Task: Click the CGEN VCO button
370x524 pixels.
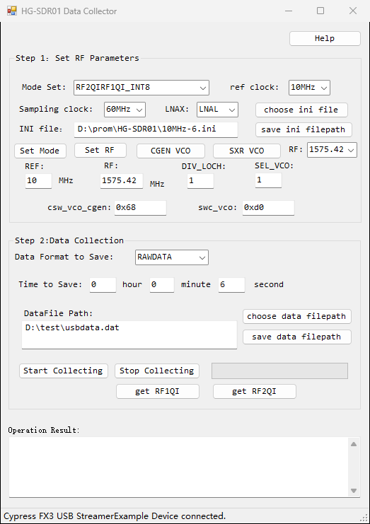Action: pos(170,151)
